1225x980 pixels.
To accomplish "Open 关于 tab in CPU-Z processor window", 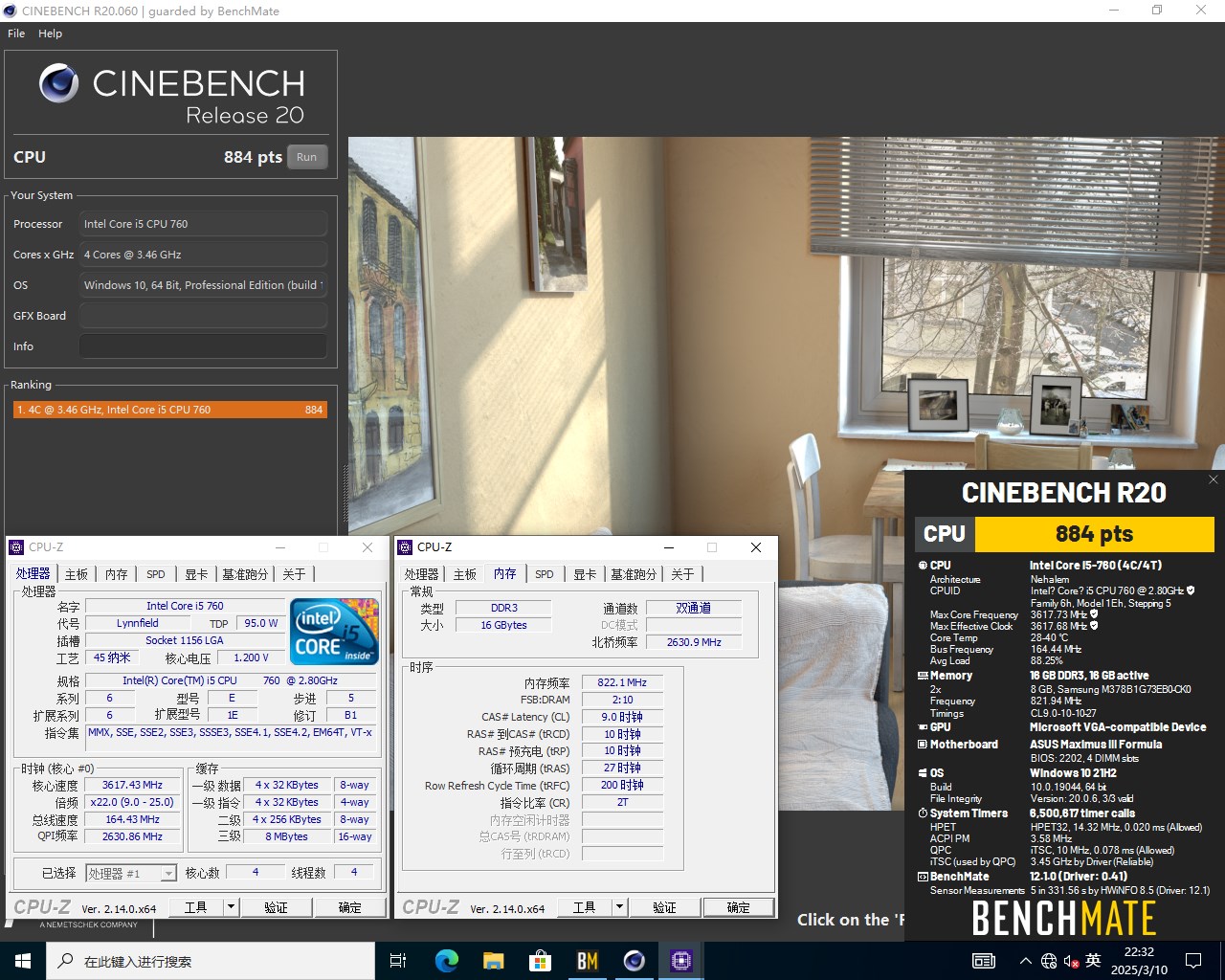I will [294, 574].
